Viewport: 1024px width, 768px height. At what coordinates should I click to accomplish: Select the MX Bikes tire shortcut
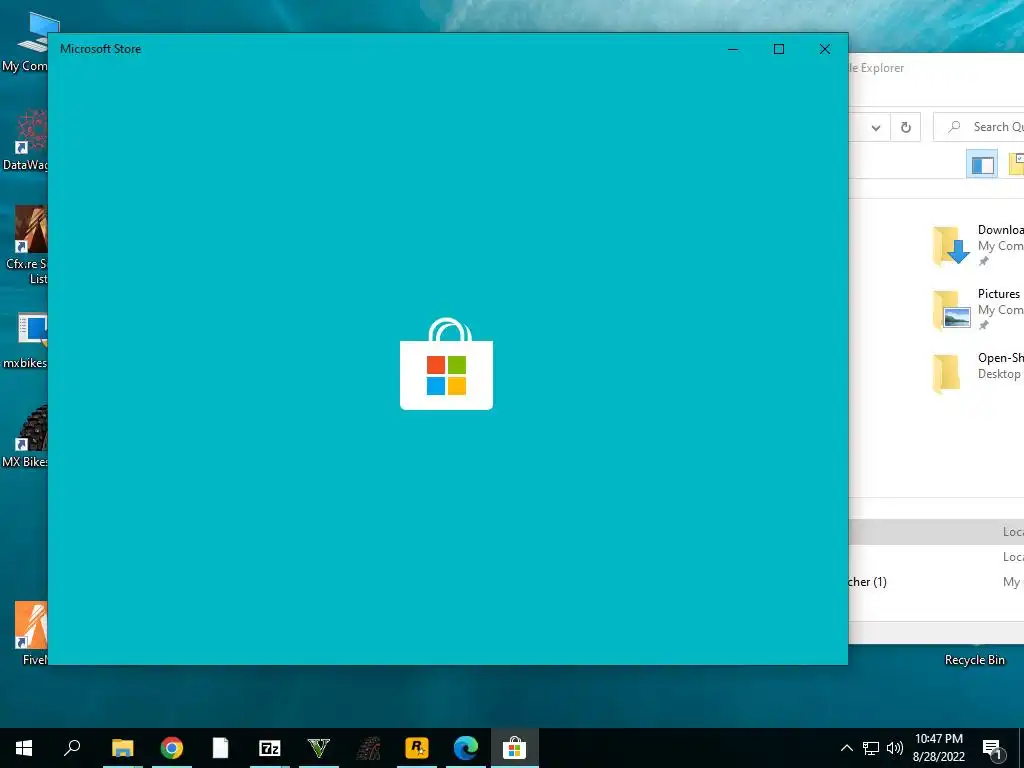24,436
